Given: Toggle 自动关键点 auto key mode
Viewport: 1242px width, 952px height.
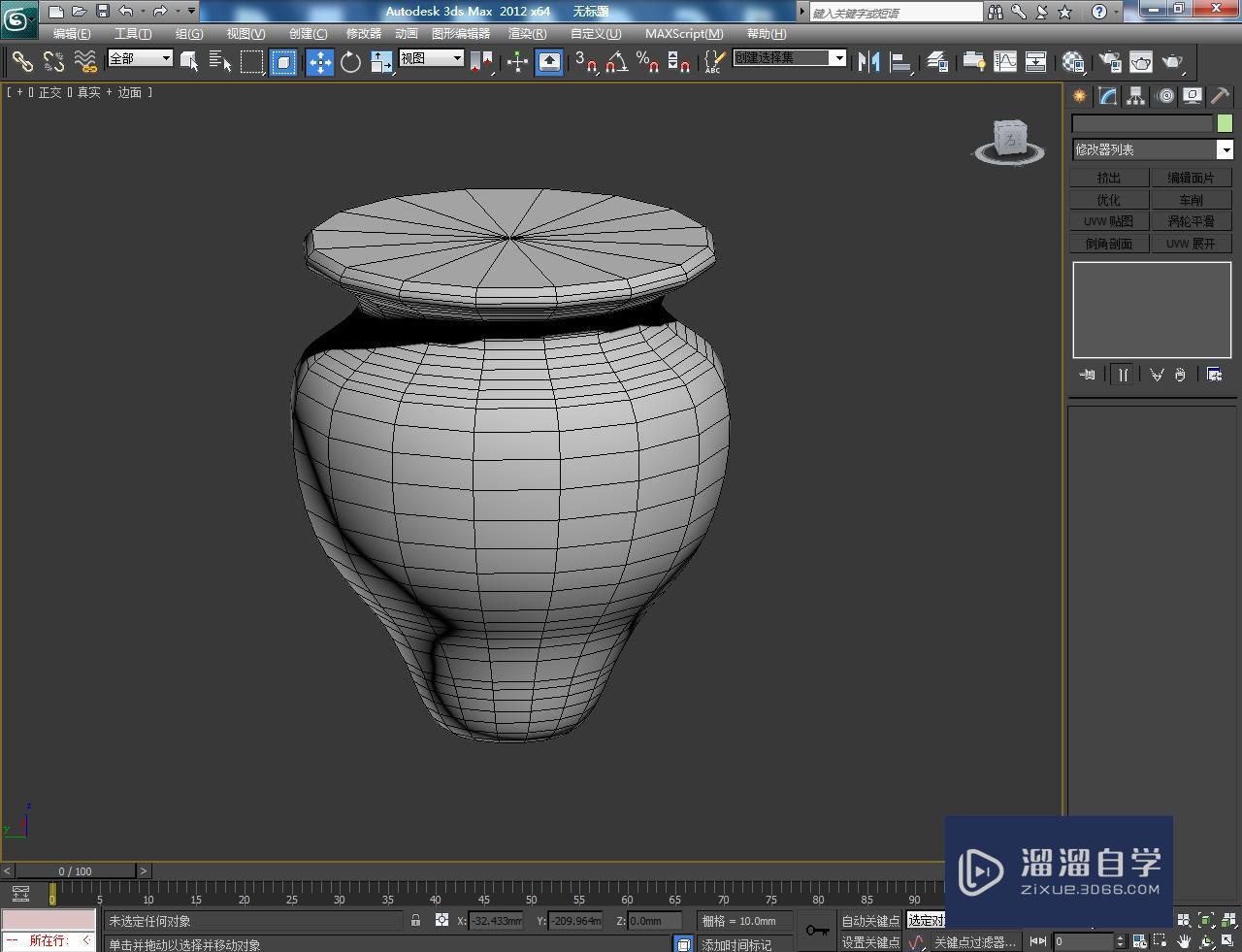Looking at the screenshot, I should 870,921.
